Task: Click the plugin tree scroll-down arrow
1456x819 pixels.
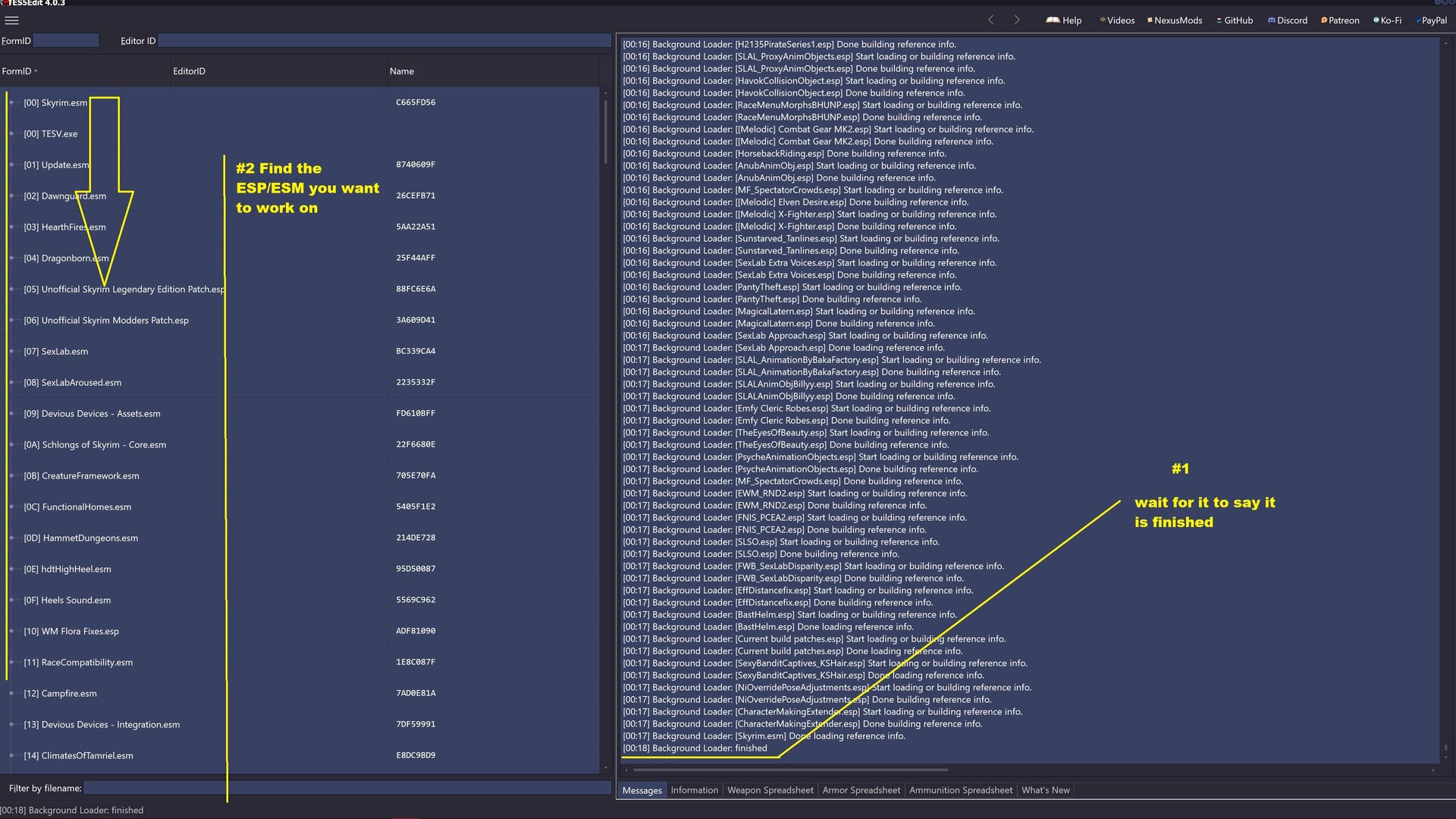Action: pyautogui.click(x=605, y=767)
